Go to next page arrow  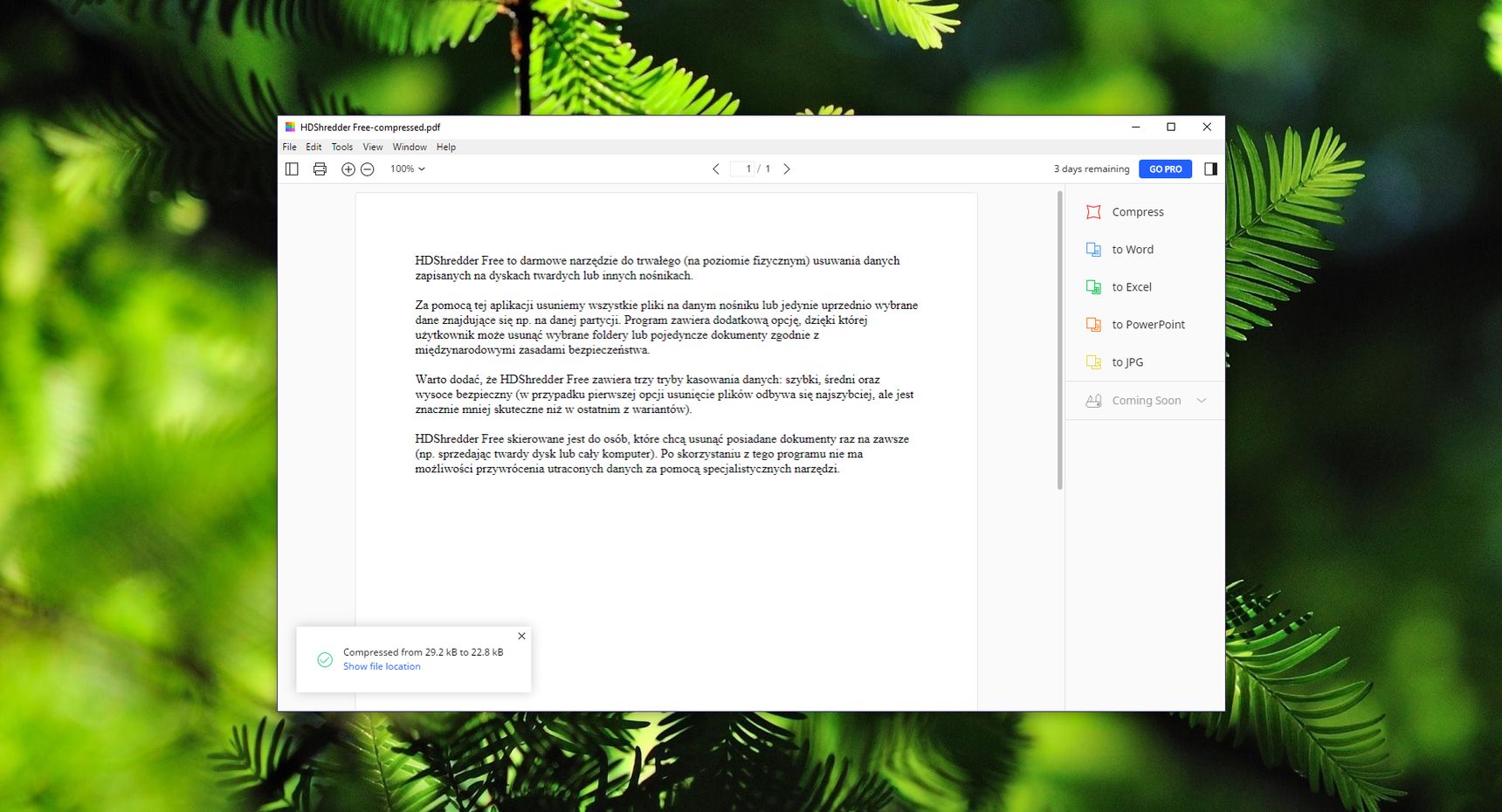787,169
